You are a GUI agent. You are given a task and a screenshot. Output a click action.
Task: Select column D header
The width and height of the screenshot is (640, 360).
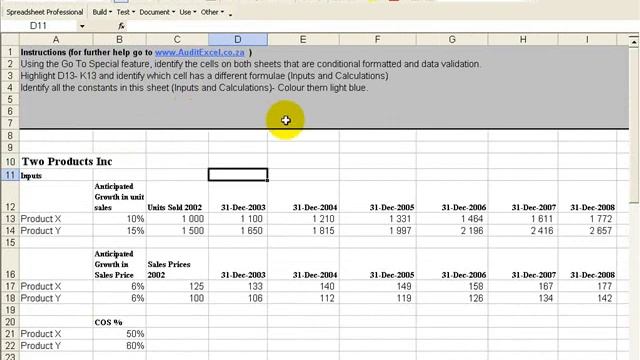pyautogui.click(x=238, y=40)
